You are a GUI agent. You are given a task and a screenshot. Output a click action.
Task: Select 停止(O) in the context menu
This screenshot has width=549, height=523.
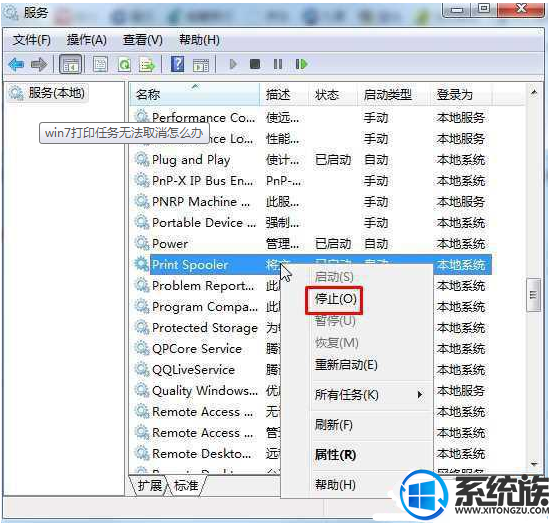(335, 299)
